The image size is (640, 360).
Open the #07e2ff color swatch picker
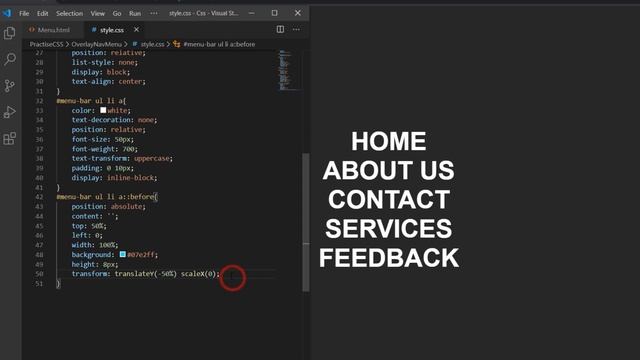tap(123, 254)
